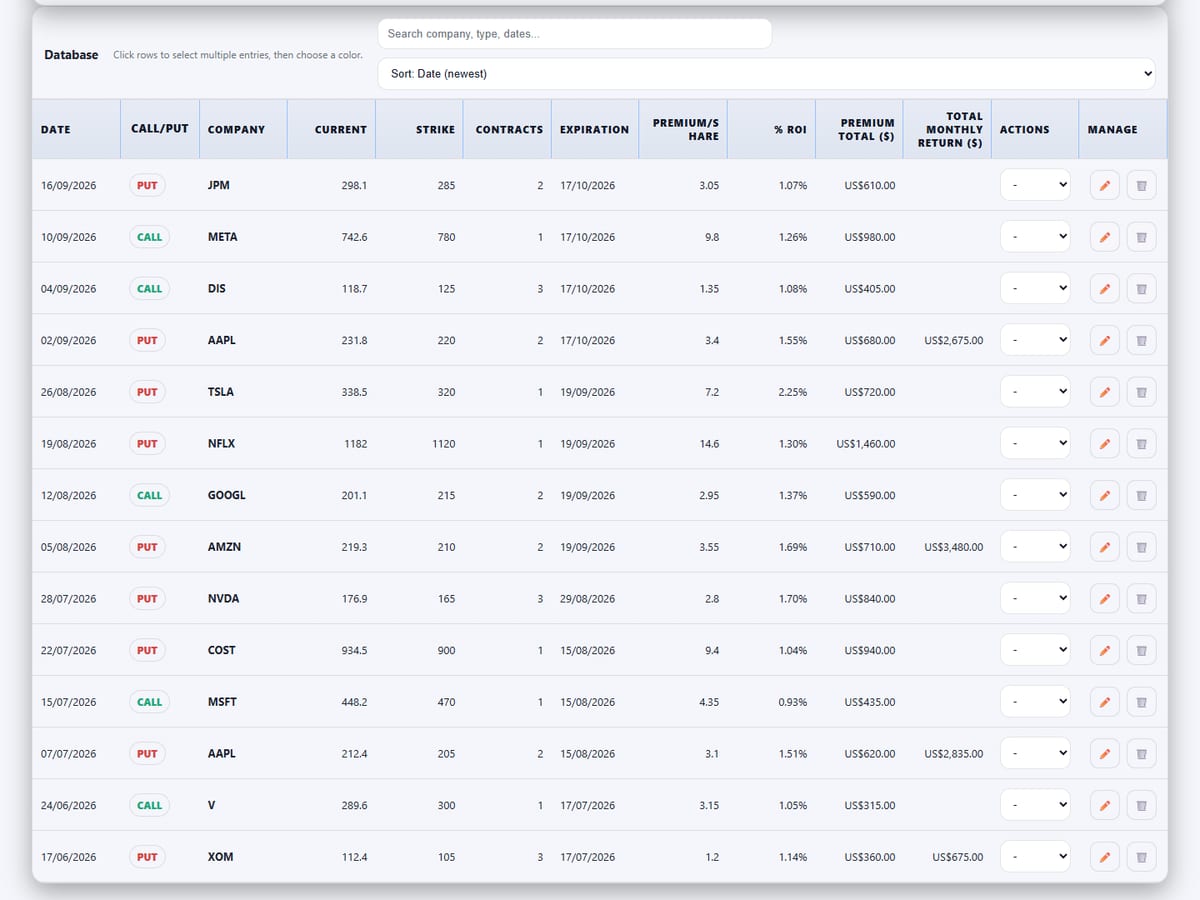
Task: Click the PREMIUM TOTAL ($) column header
Action: pos(859,129)
